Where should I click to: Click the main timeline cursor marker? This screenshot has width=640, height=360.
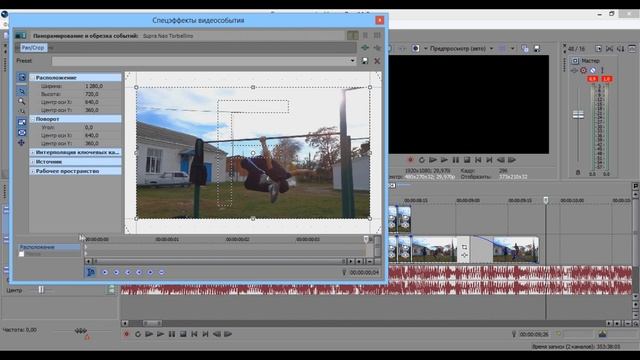coord(546,200)
